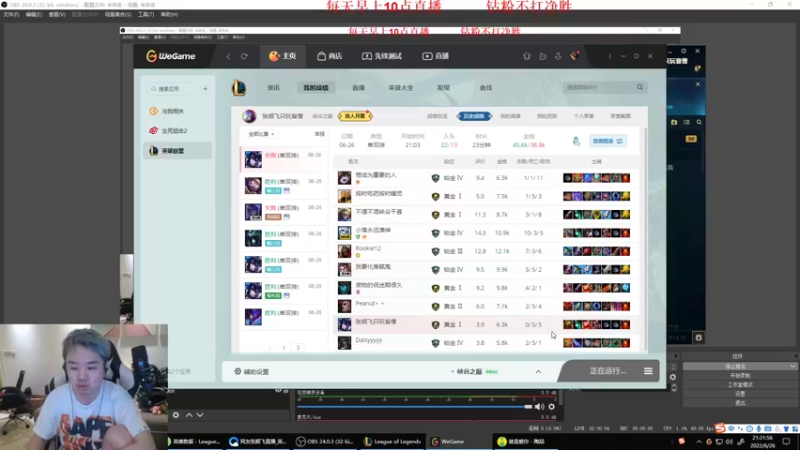Open Windows notification center icon
Screen dimensions: 800x450
[x=786, y=442]
